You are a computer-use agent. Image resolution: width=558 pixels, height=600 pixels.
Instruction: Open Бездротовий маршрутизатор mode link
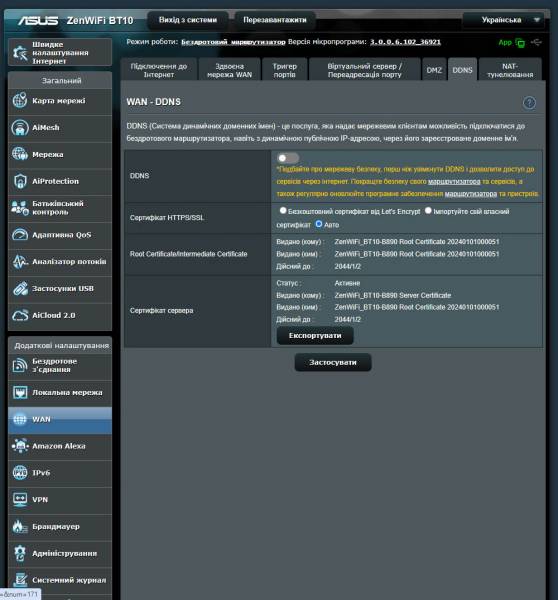tap(233, 42)
